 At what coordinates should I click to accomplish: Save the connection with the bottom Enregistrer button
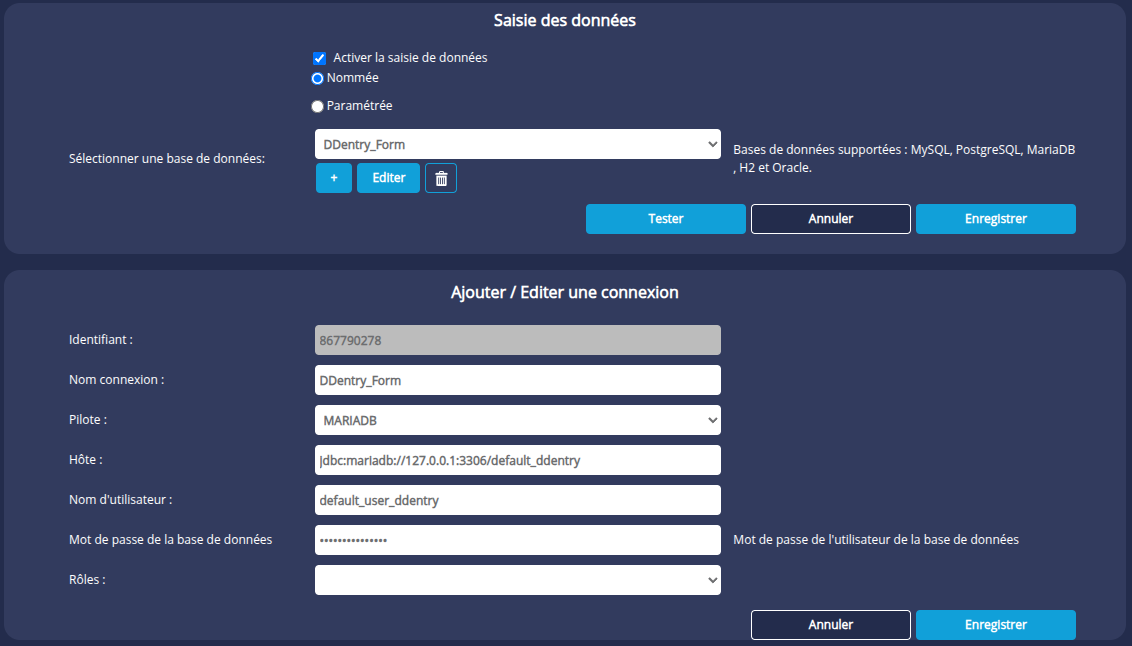click(x=995, y=625)
